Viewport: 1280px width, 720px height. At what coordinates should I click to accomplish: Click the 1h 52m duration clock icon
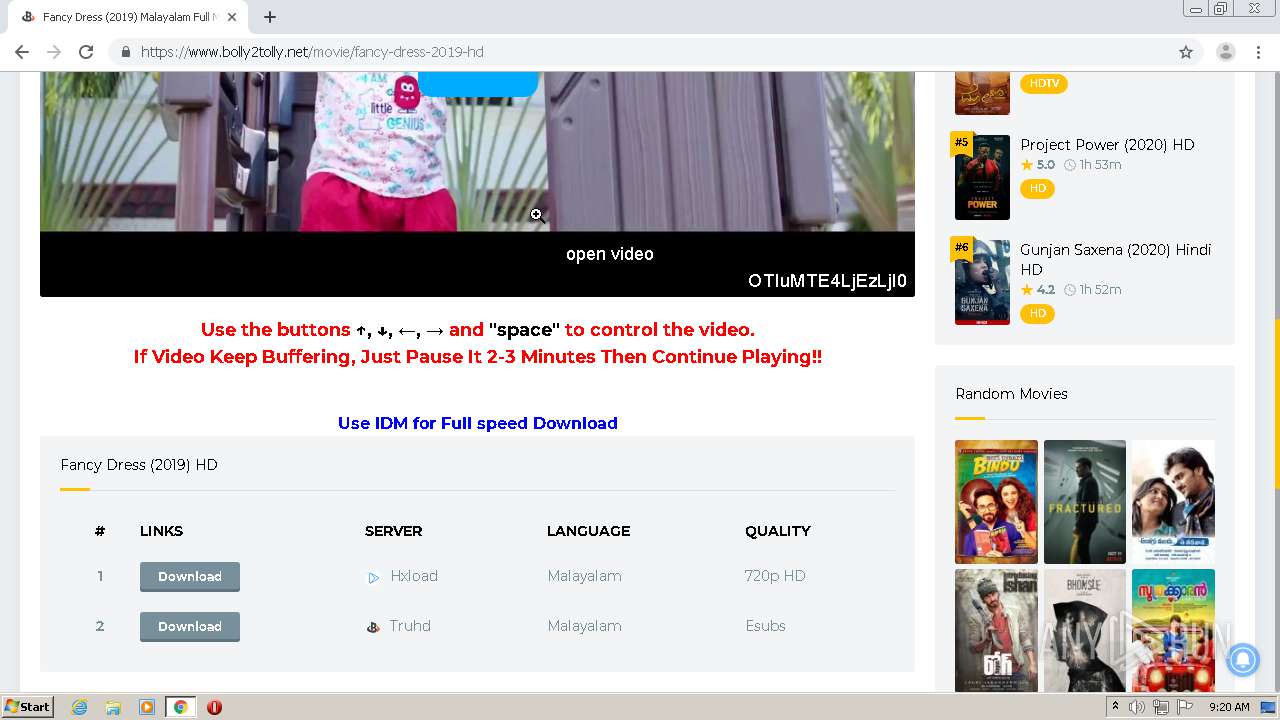point(1070,290)
